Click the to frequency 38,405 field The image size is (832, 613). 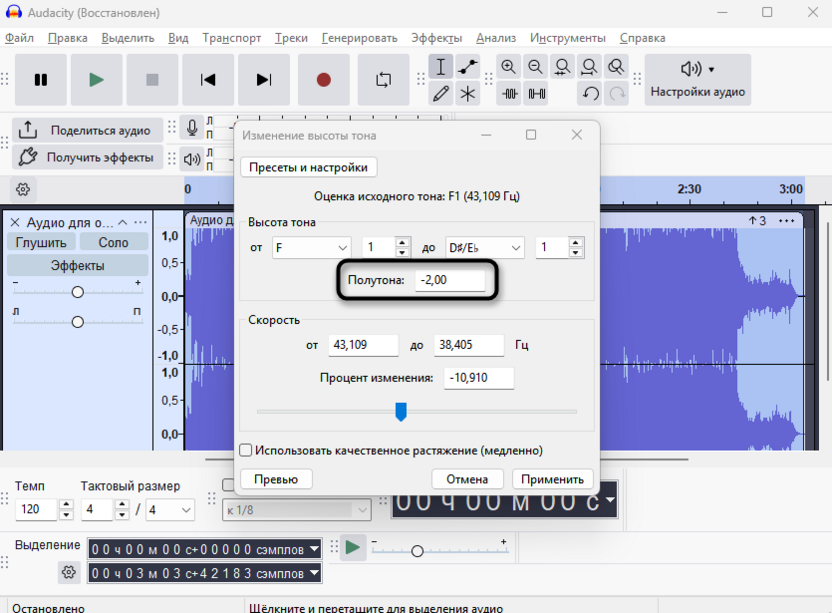click(x=469, y=345)
